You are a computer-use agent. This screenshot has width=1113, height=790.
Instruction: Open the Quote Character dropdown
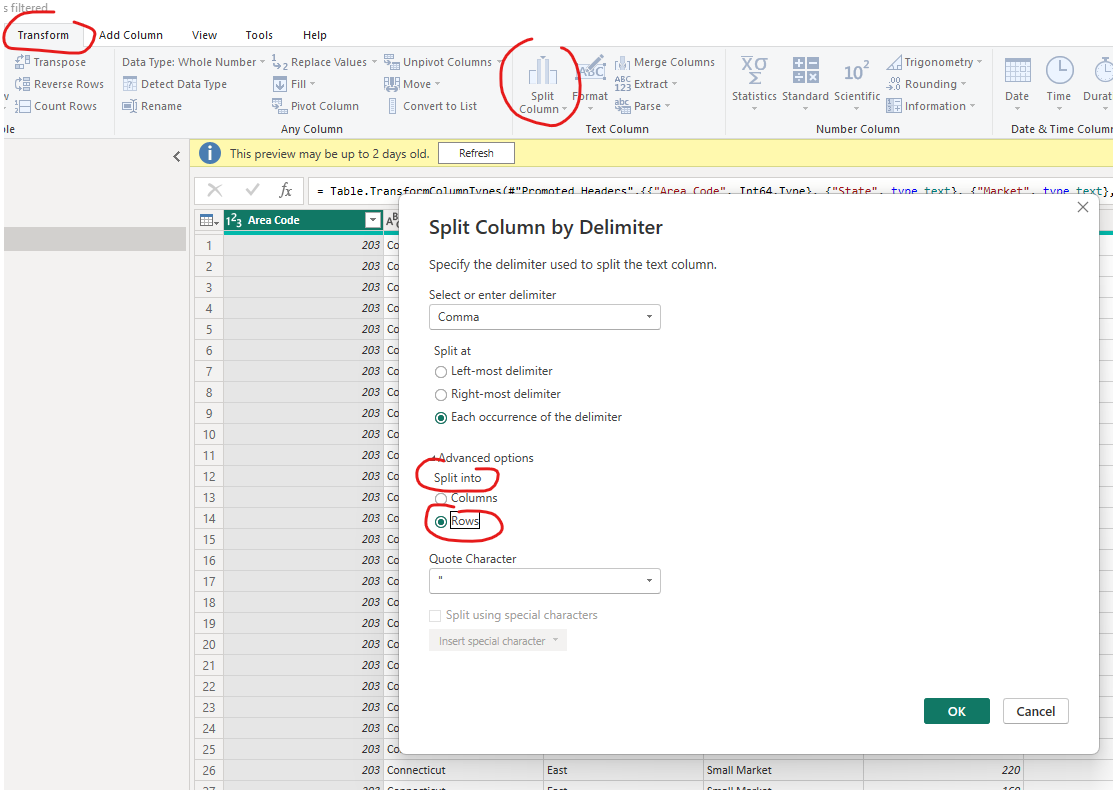click(544, 581)
